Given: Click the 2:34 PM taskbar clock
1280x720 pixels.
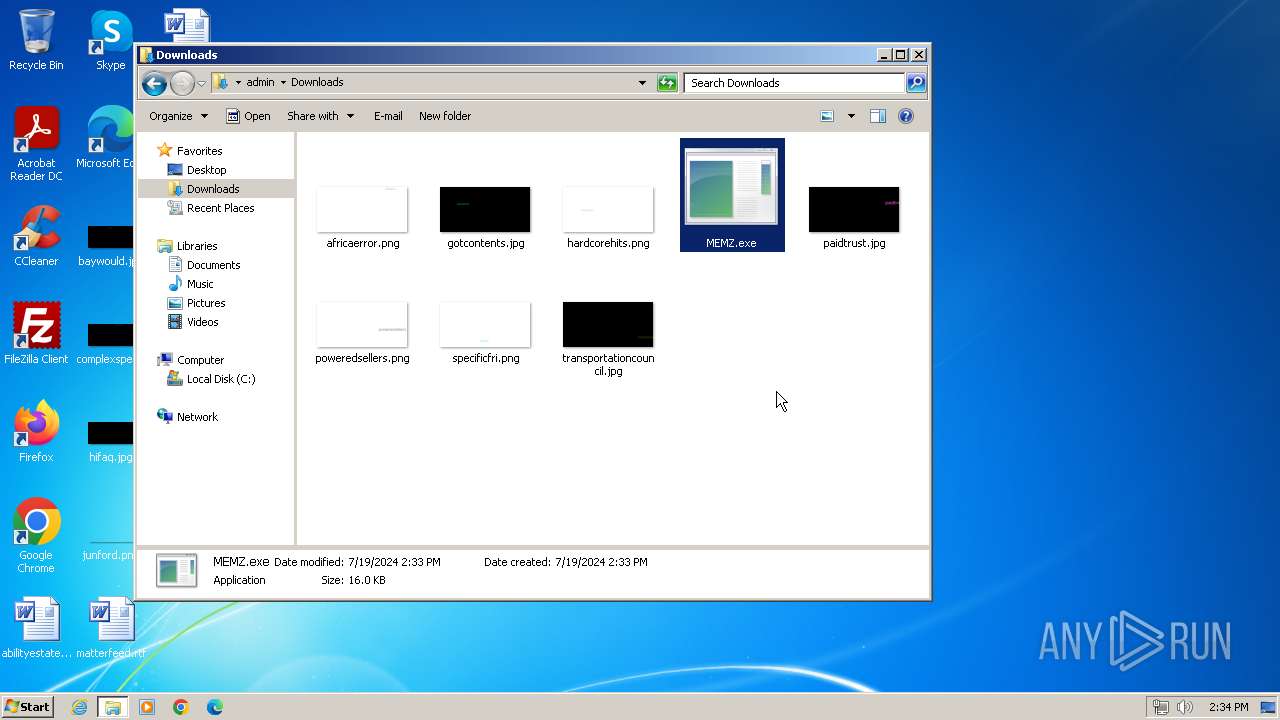Looking at the screenshot, I should [1228, 707].
